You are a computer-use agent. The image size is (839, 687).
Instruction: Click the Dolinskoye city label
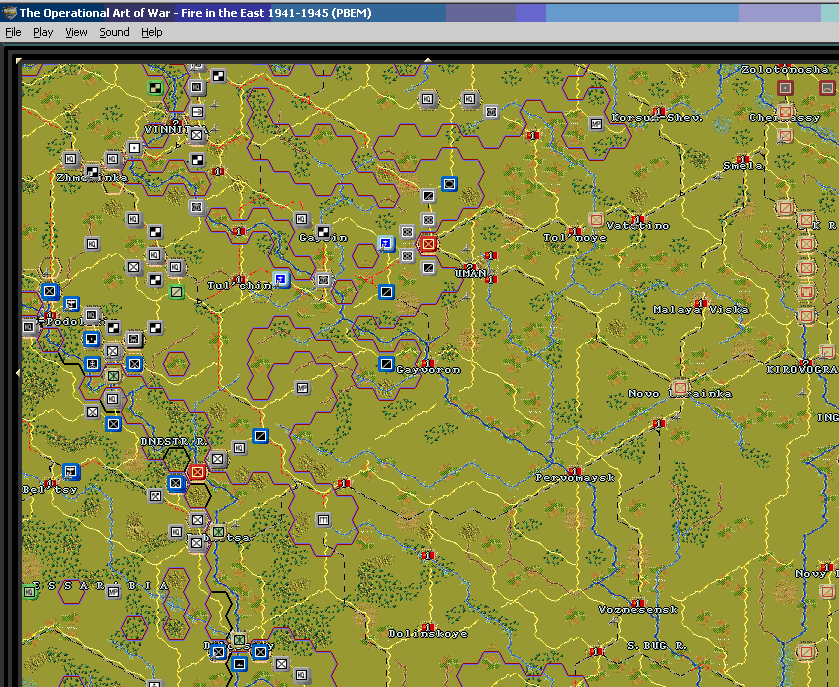428,633
